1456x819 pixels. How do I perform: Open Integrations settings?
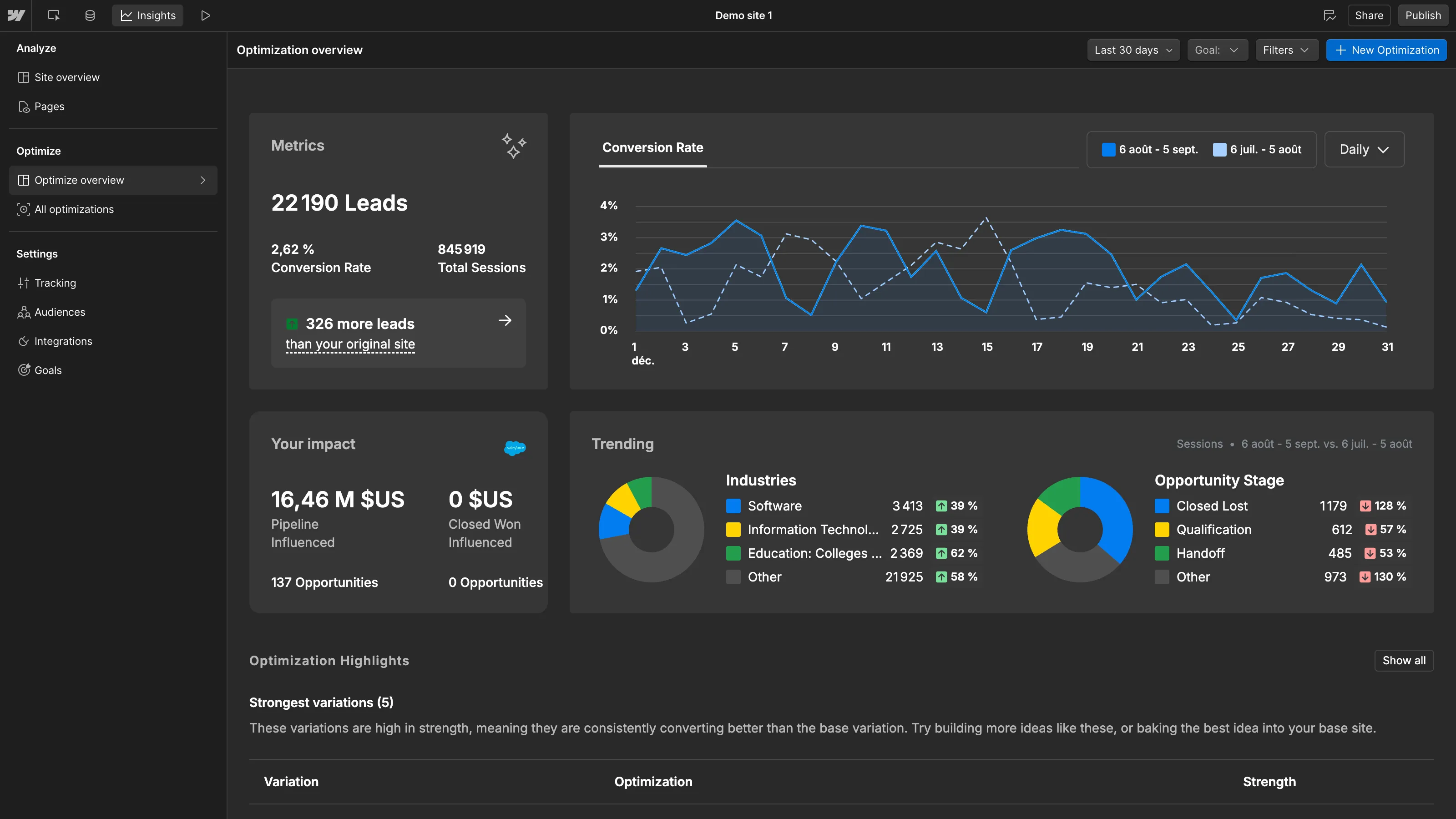tap(113, 341)
